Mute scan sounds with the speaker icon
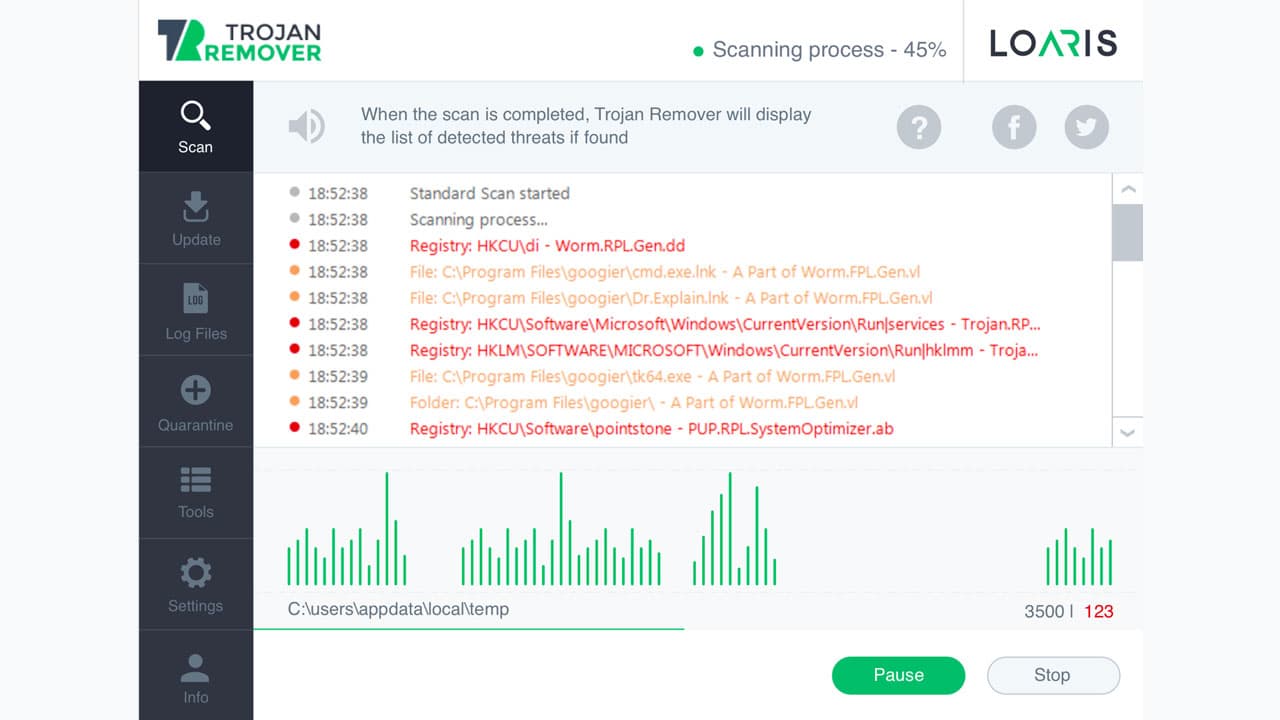Viewport: 1280px width, 720px height. tap(308, 126)
